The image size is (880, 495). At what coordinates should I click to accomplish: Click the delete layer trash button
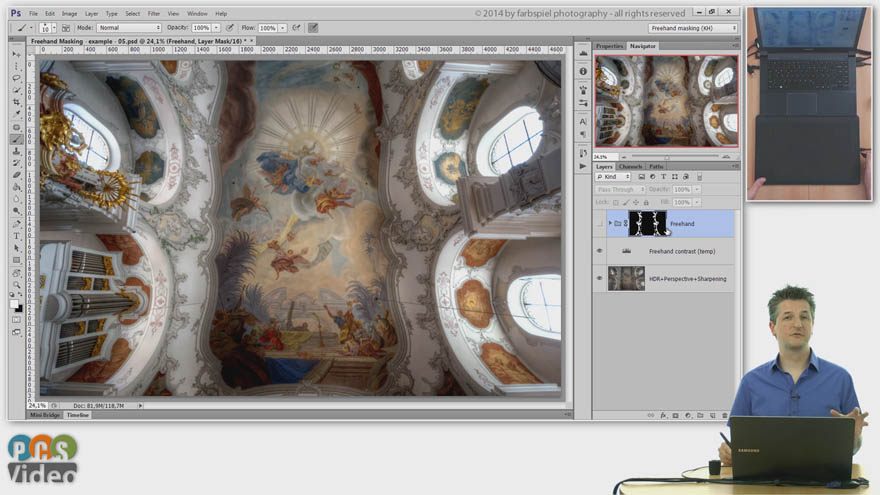(x=725, y=416)
